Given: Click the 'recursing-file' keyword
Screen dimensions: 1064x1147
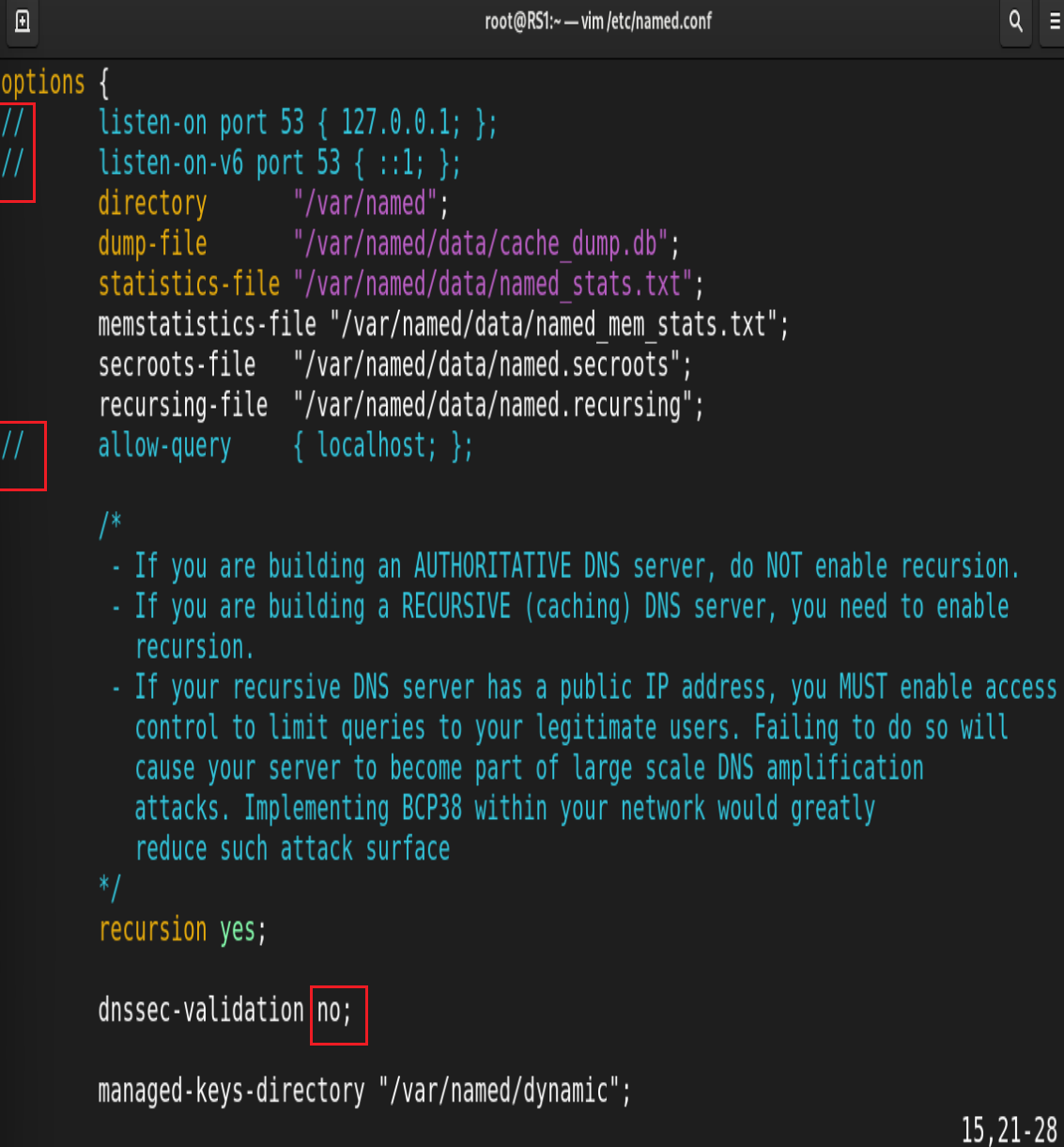Looking at the screenshot, I should point(183,406).
